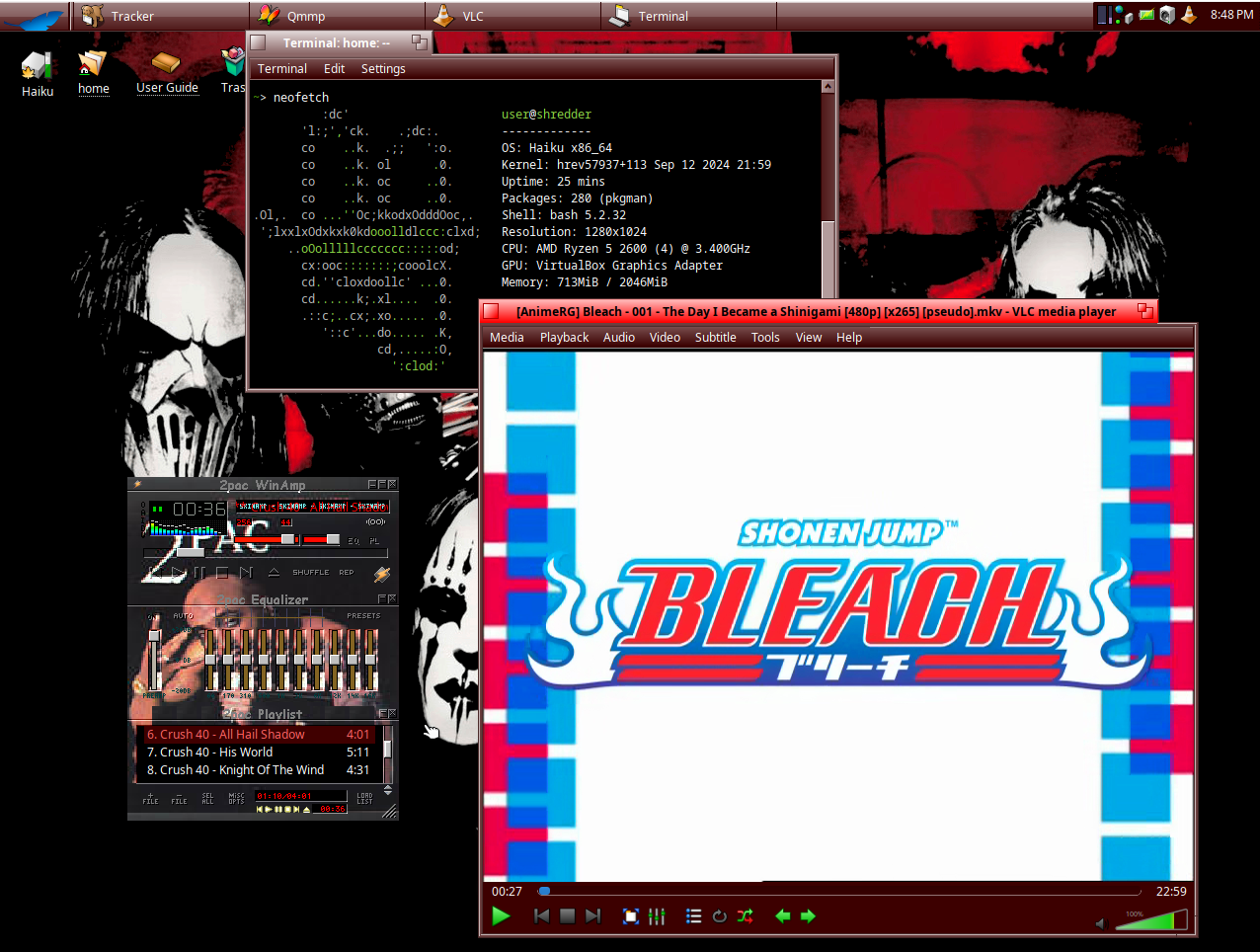The width and height of the screenshot is (1260, 952).
Task: Open VLC extended settings equalizer icon
Action: point(657,916)
